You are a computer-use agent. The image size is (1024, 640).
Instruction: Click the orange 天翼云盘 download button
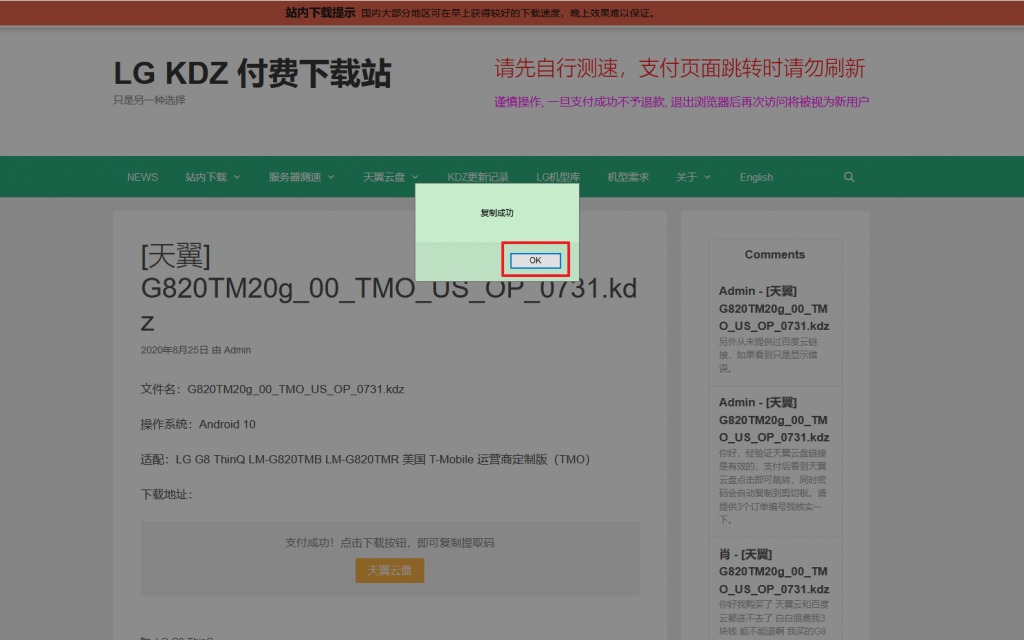[x=390, y=570]
